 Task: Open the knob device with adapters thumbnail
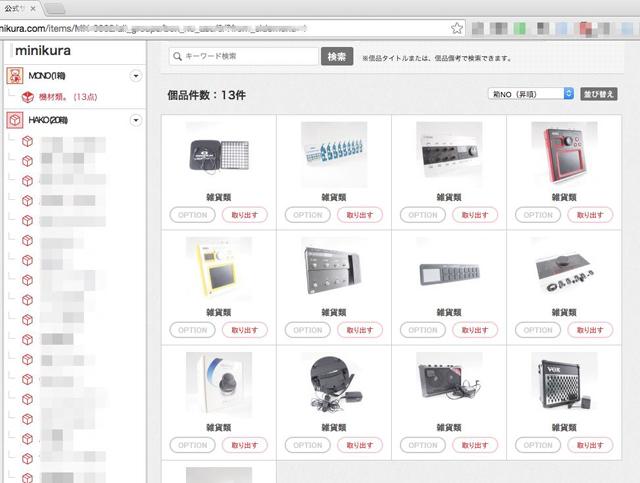point(564,270)
